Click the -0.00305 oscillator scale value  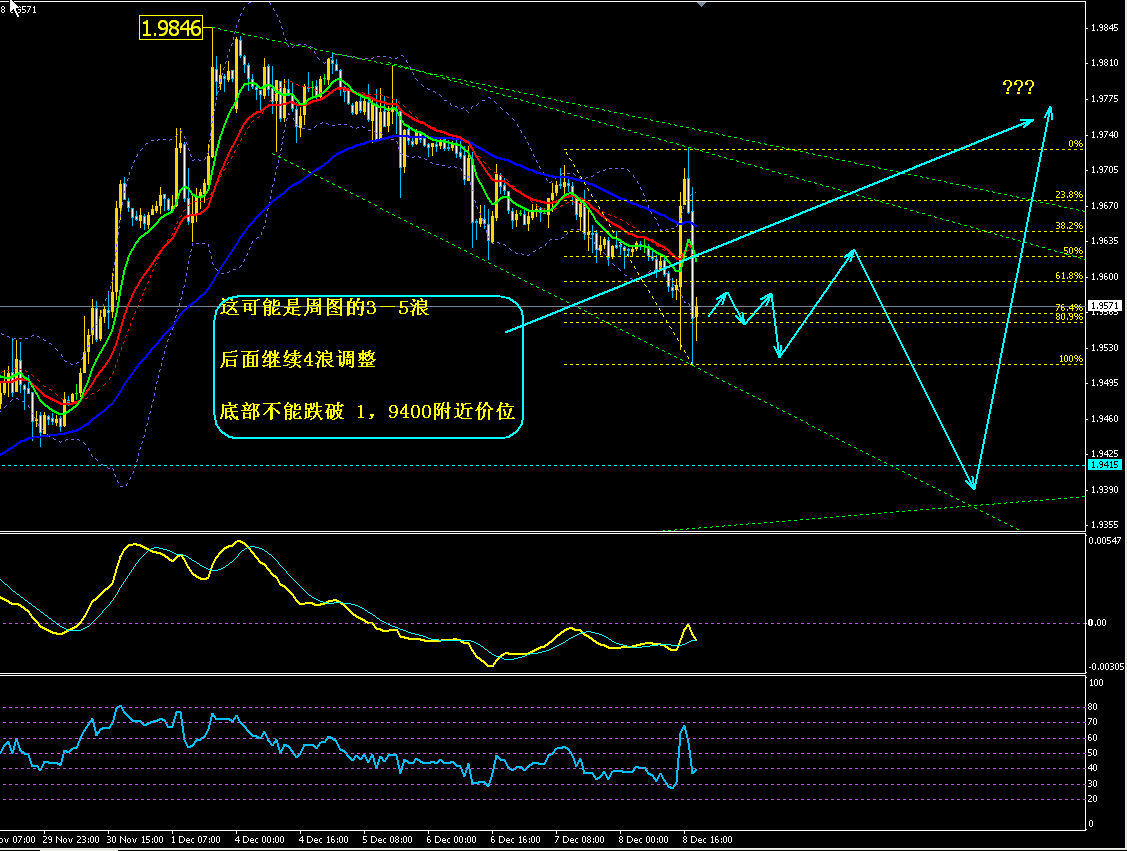tap(1105, 667)
